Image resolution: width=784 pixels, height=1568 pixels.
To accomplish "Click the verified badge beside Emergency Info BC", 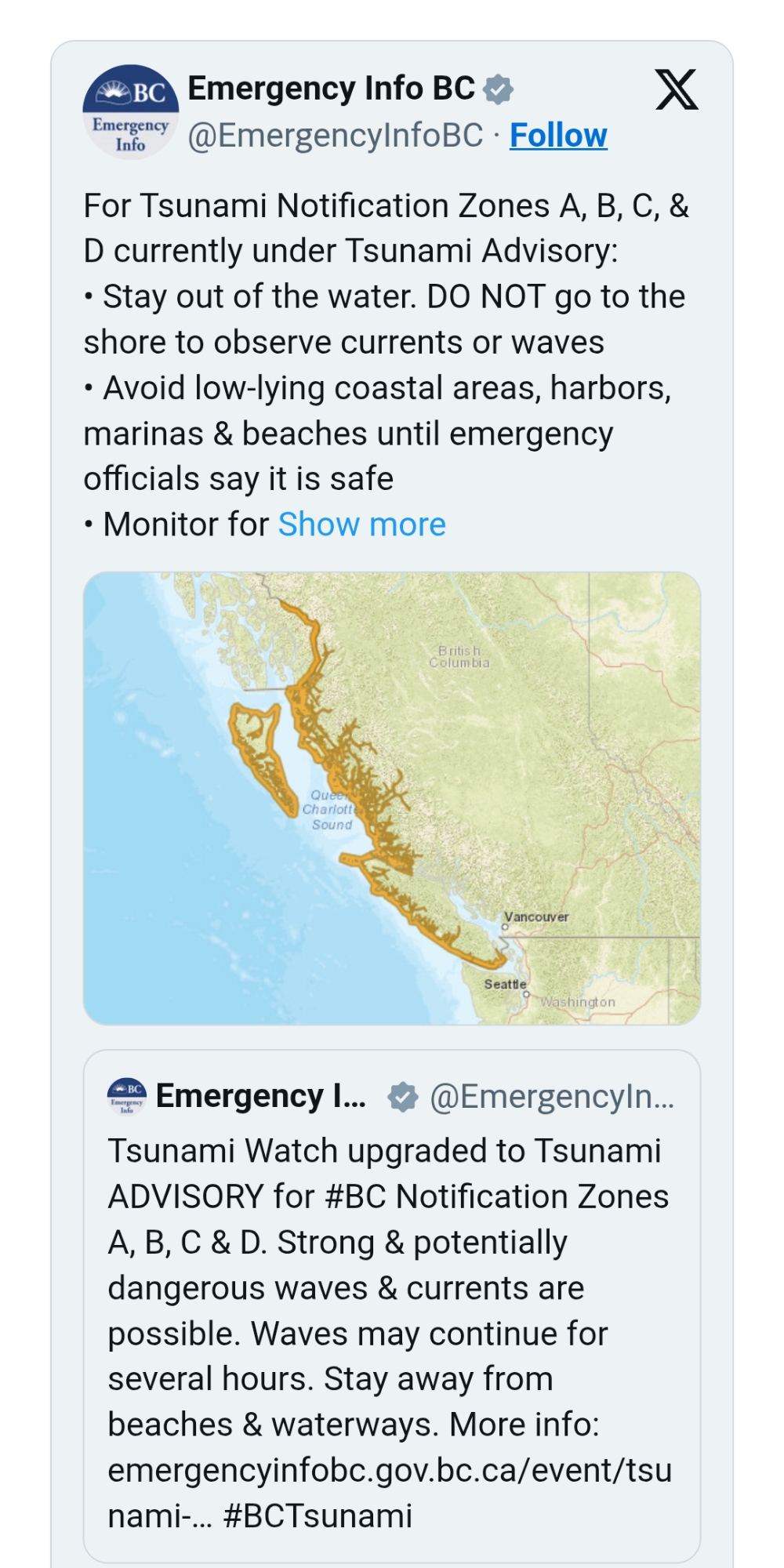I will [x=498, y=89].
